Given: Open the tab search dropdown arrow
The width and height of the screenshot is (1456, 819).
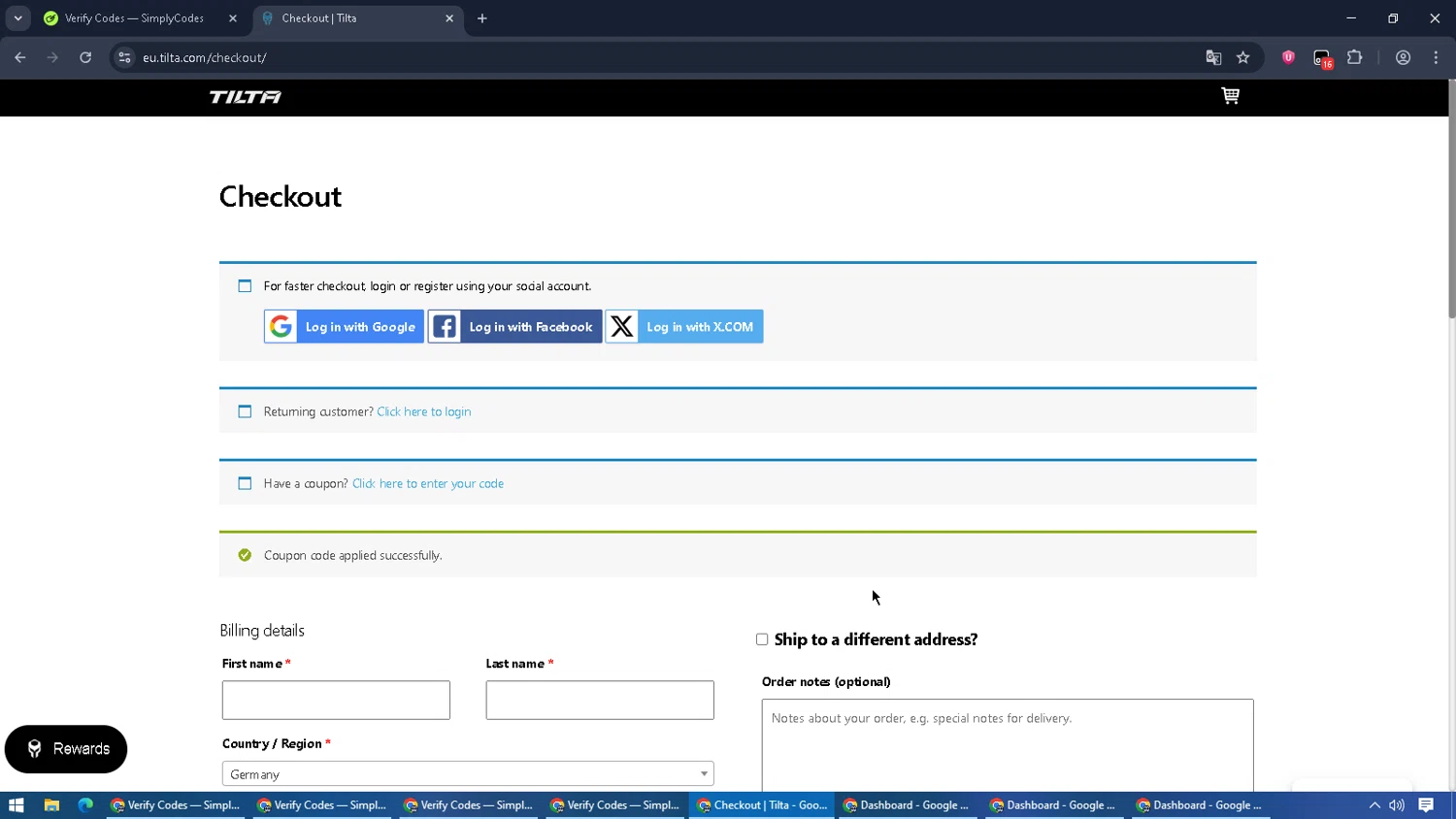Looking at the screenshot, I should point(17,18).
